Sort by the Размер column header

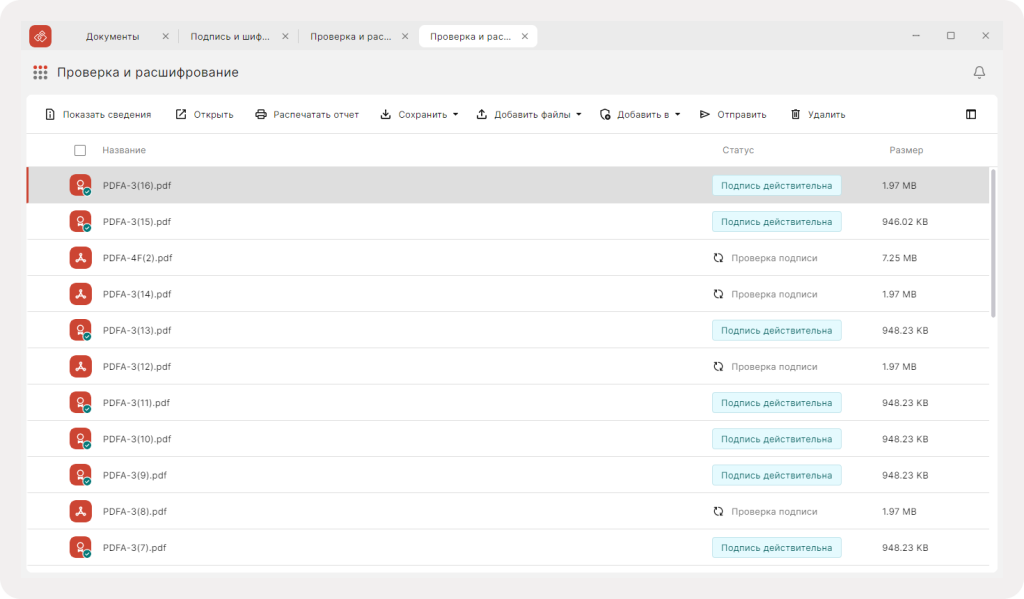tap(906, 150)
